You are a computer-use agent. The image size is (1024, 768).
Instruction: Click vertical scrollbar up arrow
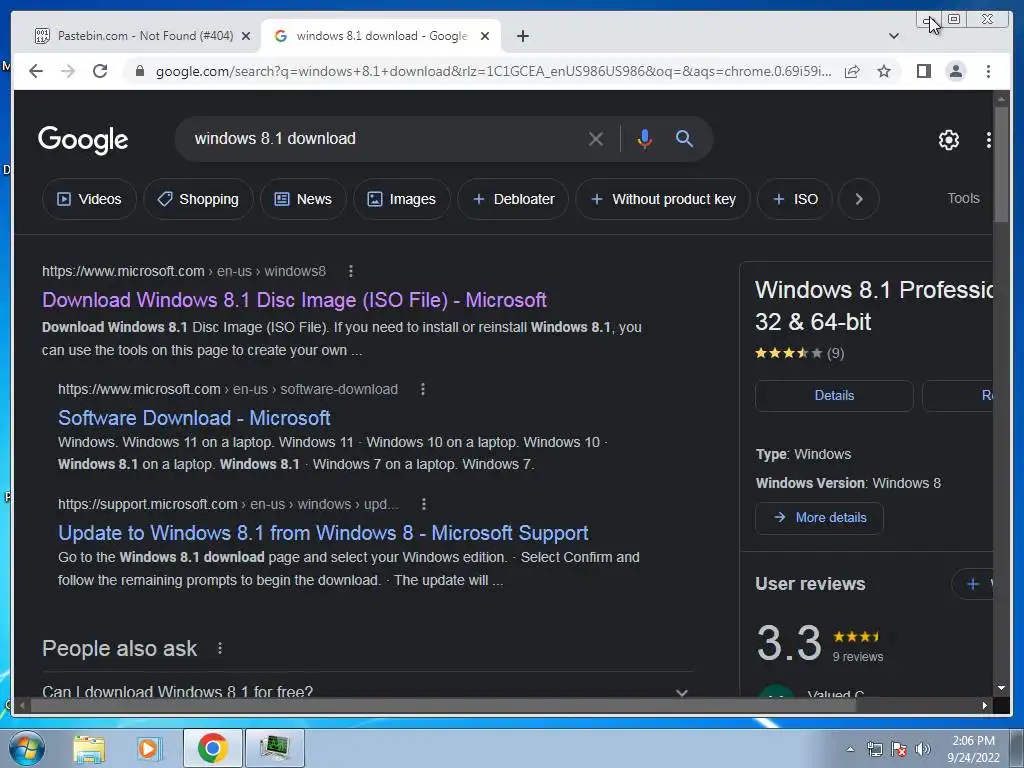click(1000, 99)
